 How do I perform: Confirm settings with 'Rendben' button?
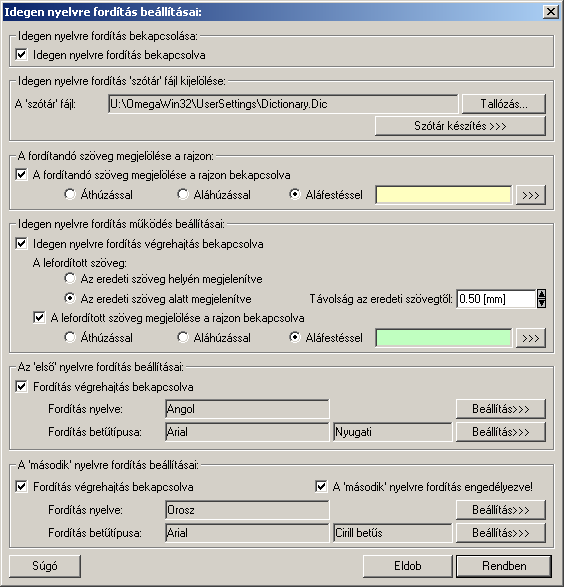(x=504, y=566)
